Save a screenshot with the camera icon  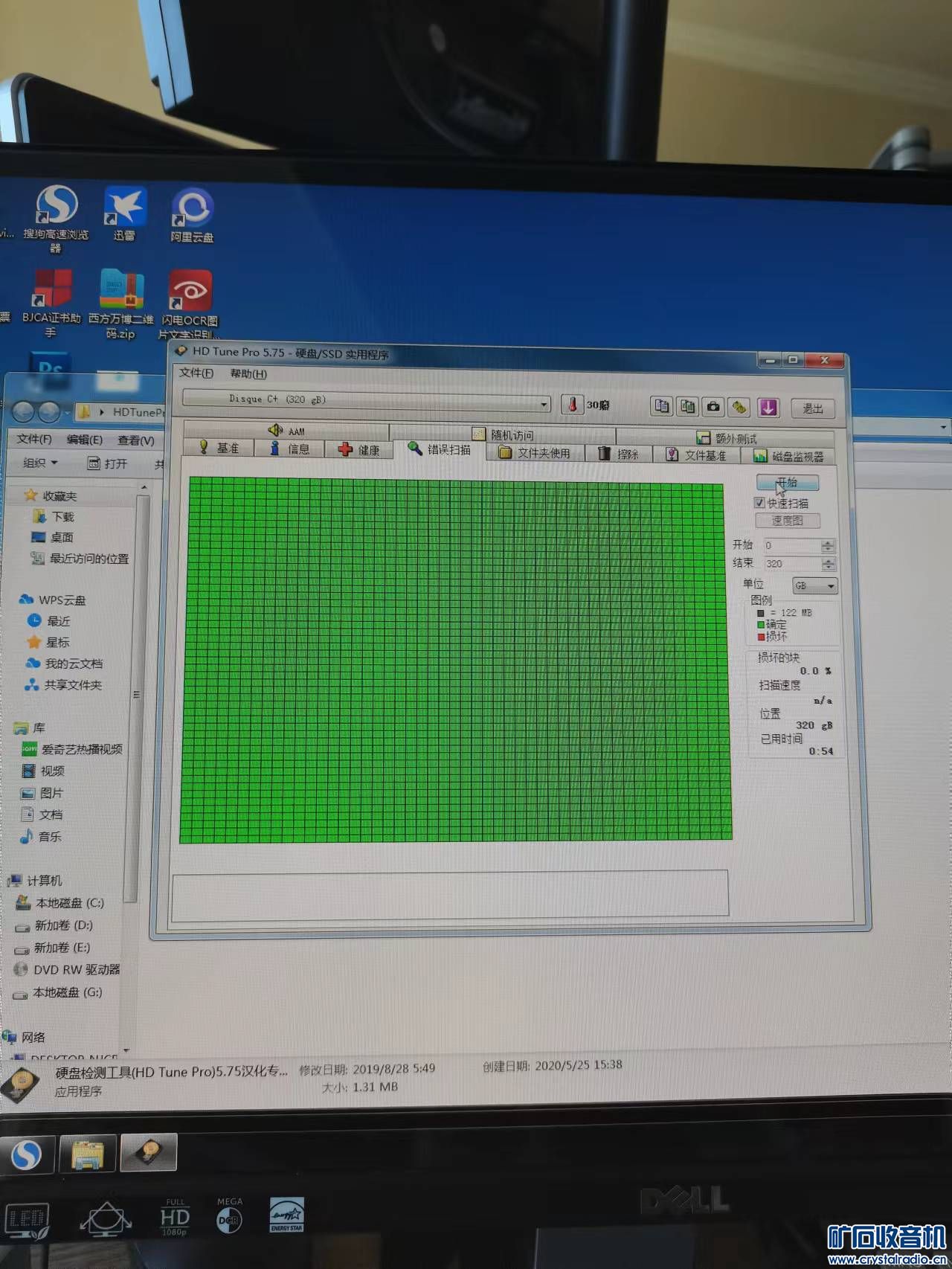714,407
